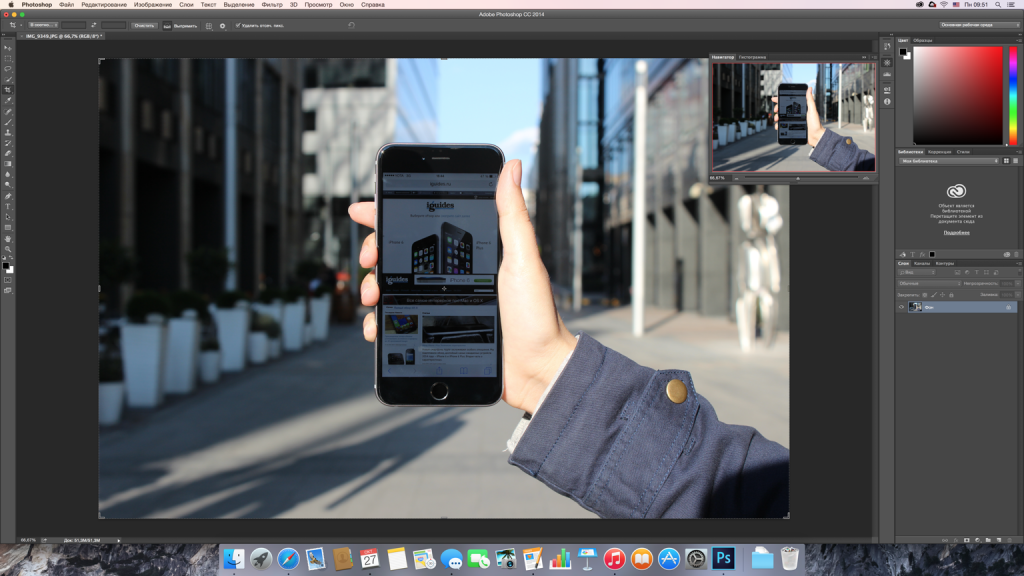
Task: Open layer filter kind dropdown
Action: pos(917,272)
